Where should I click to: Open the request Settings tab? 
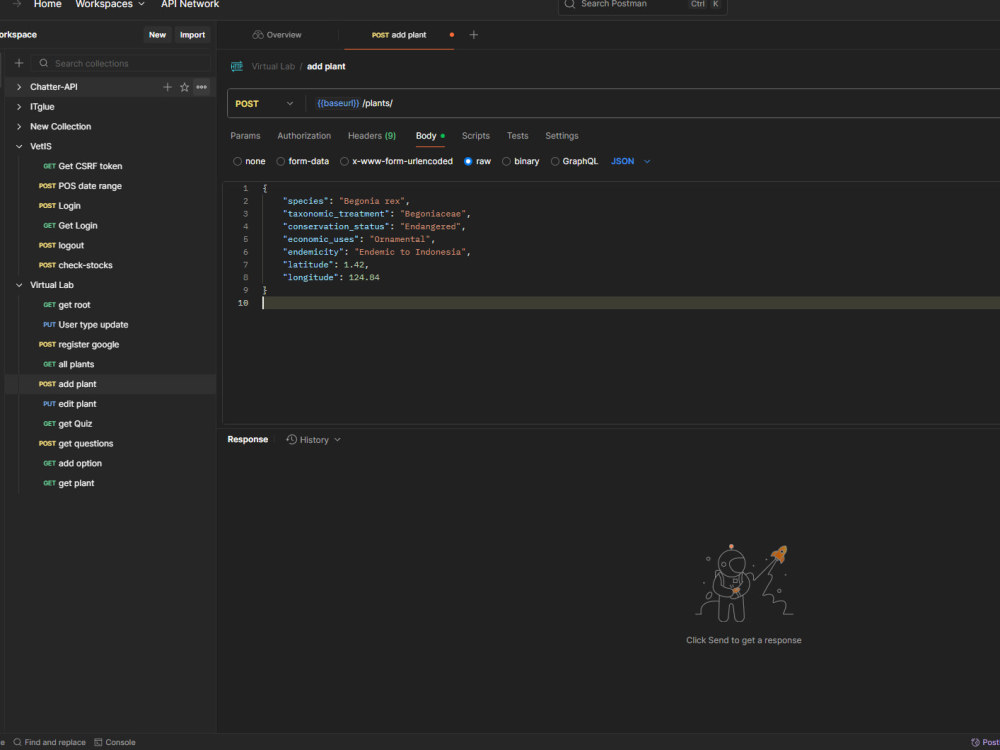tap(562, 136)
